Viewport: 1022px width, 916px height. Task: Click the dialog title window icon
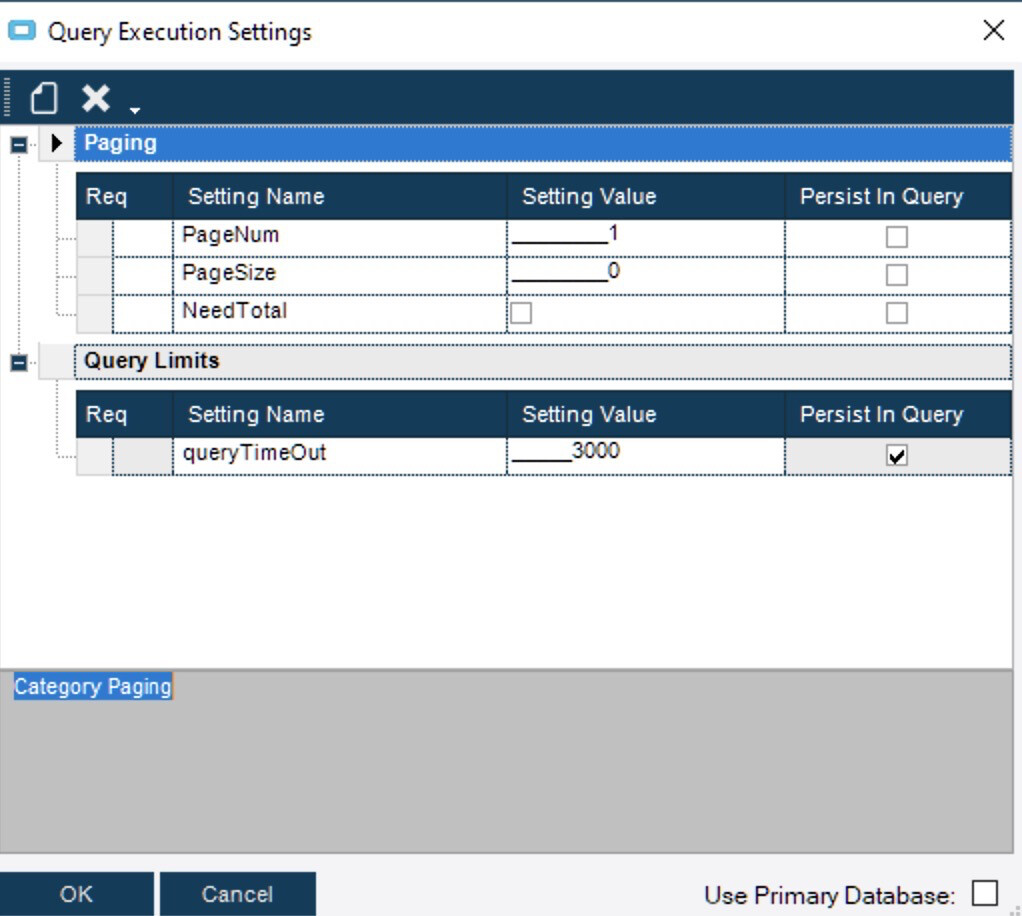(x=22, y=31)
